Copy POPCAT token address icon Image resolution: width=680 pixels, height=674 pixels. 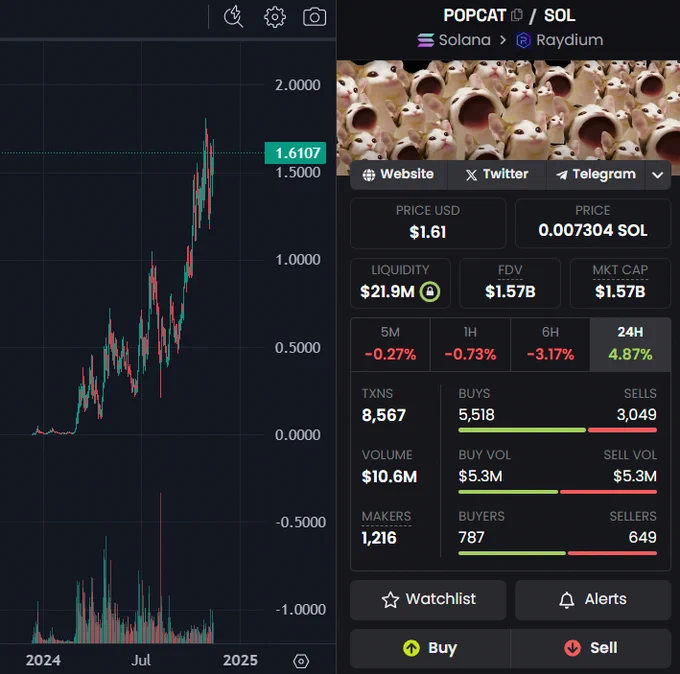517,15
